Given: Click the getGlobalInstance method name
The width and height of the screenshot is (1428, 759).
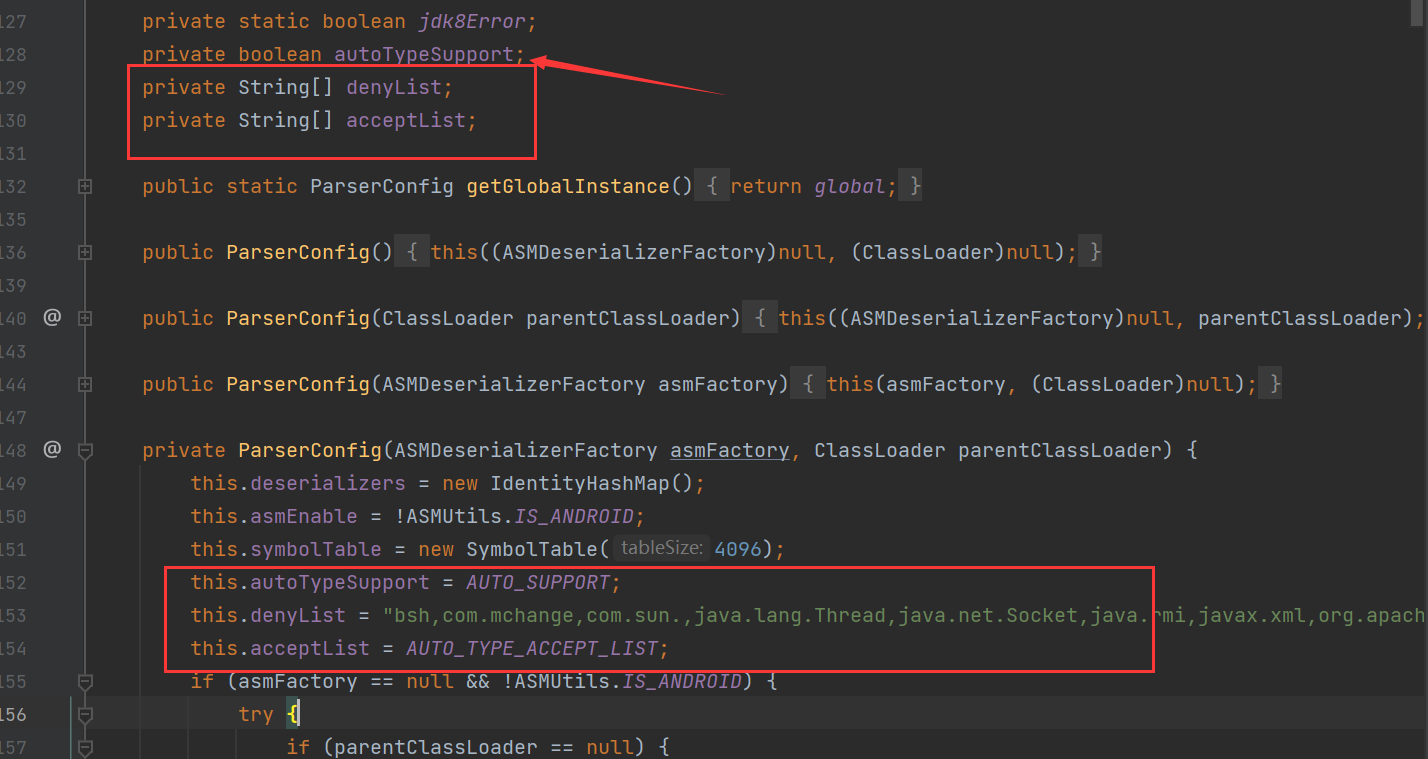Looking at the screenshot, I should point(568,186).
